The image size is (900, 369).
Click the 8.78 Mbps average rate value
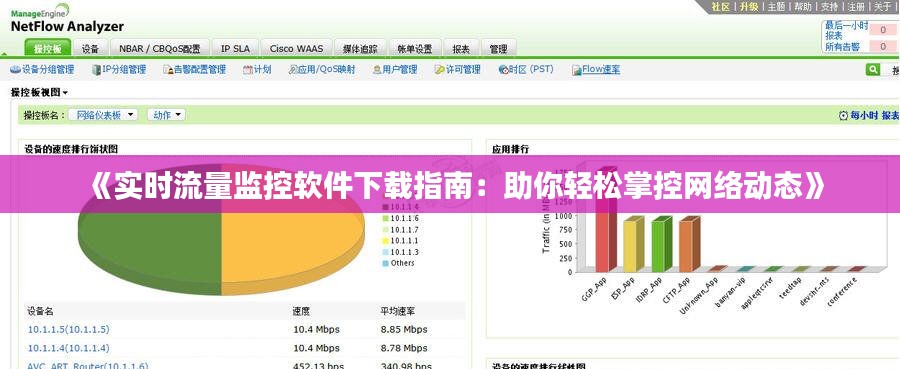coord(404,348)
